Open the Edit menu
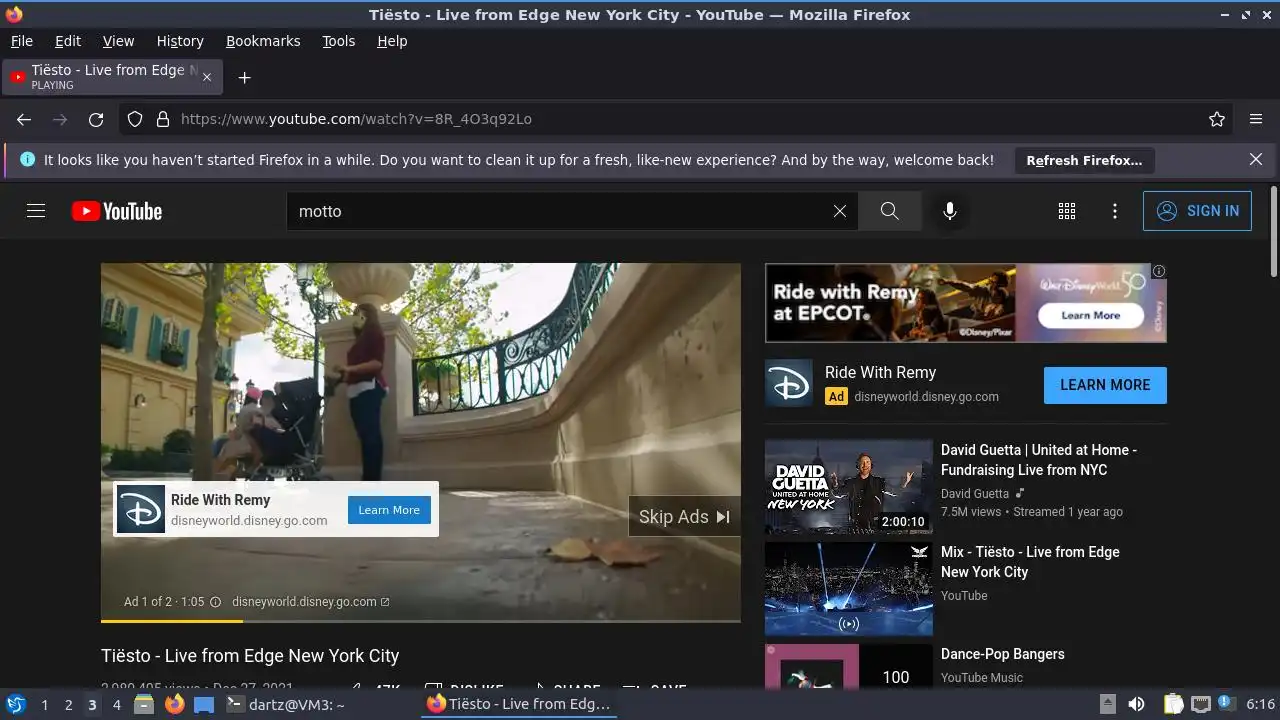Image resolution: width=1280 pixels, height=720 pixels. point(68,41)
